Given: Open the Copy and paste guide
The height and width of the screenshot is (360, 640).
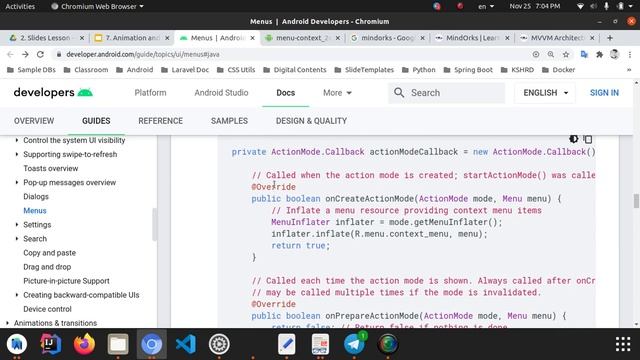Looking at the screenshot, I should point(49,253).
